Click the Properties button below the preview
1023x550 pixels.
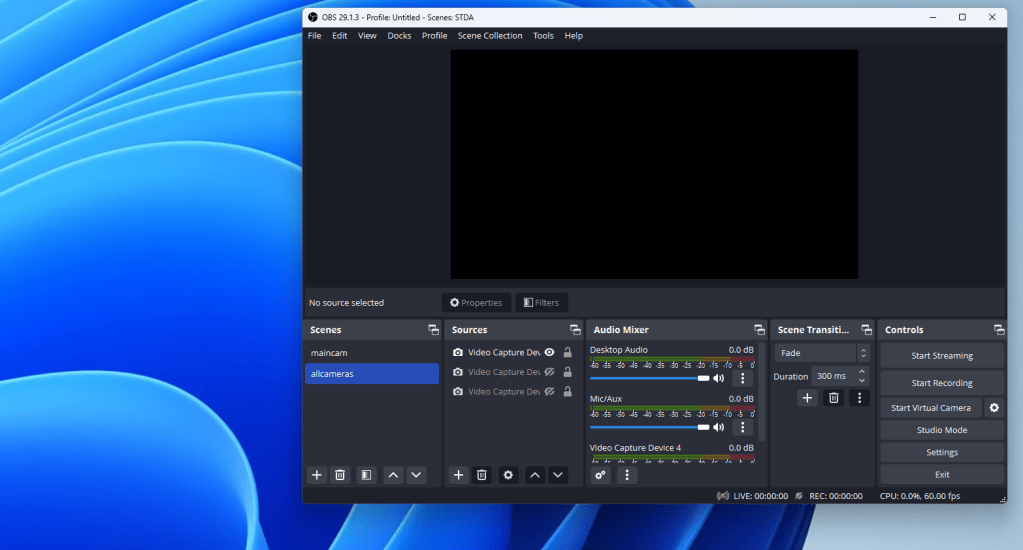(x=476, y=303)
